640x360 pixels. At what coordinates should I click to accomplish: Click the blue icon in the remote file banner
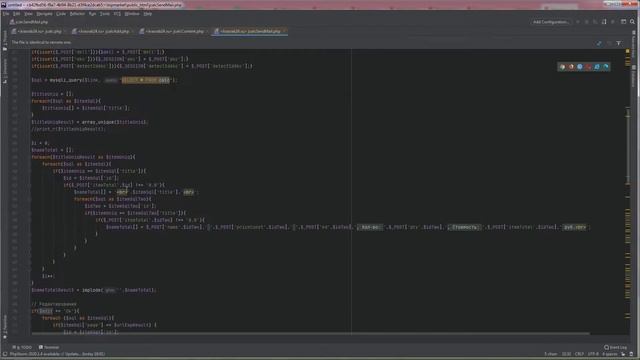599,43
